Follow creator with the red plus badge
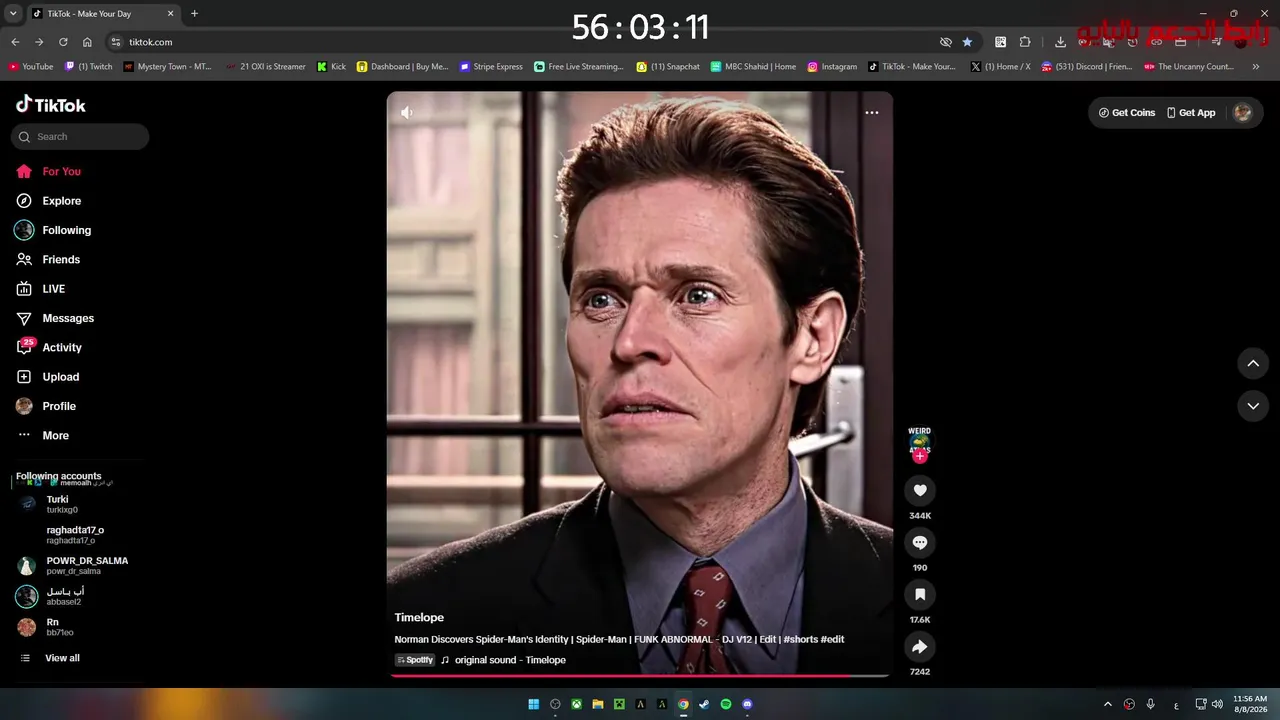The width and height of the screenshot is (1280, 720). tap(920, 456)
